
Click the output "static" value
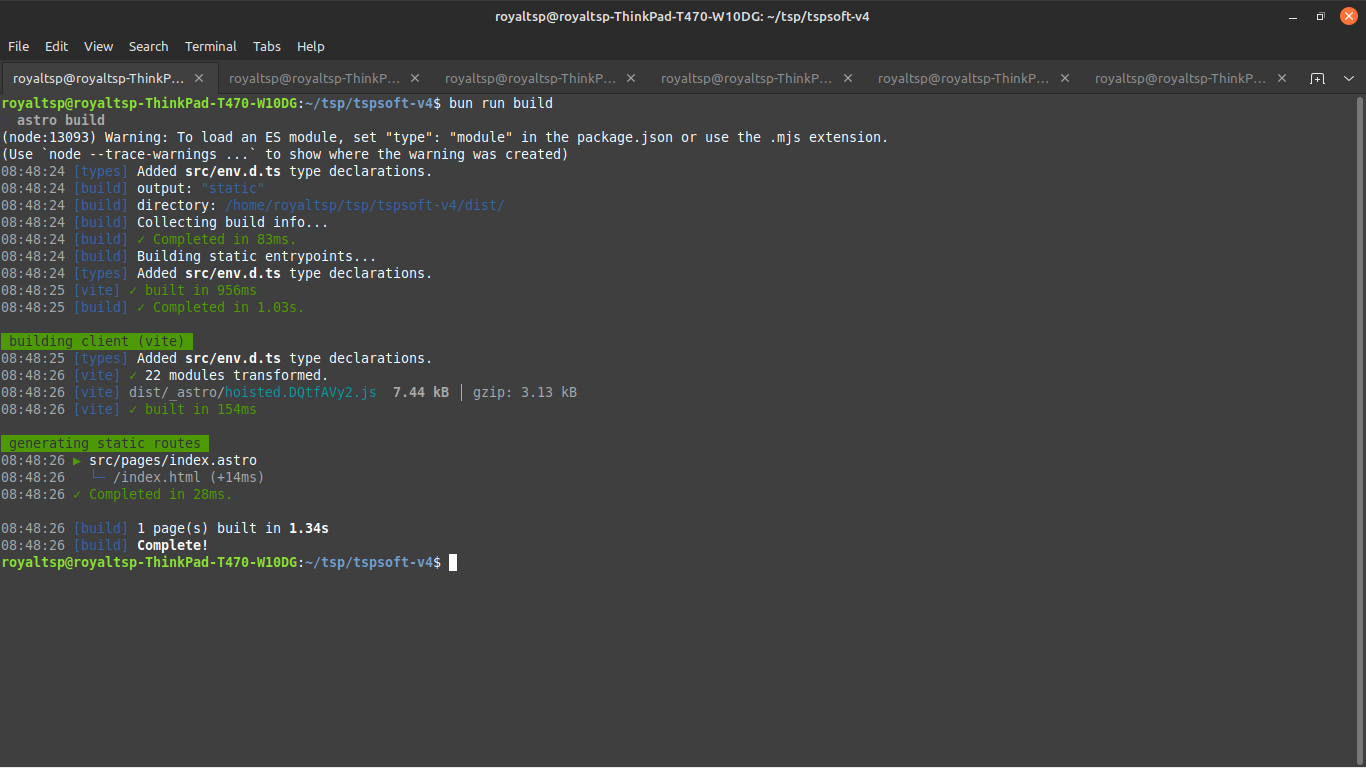coord(233,188)
